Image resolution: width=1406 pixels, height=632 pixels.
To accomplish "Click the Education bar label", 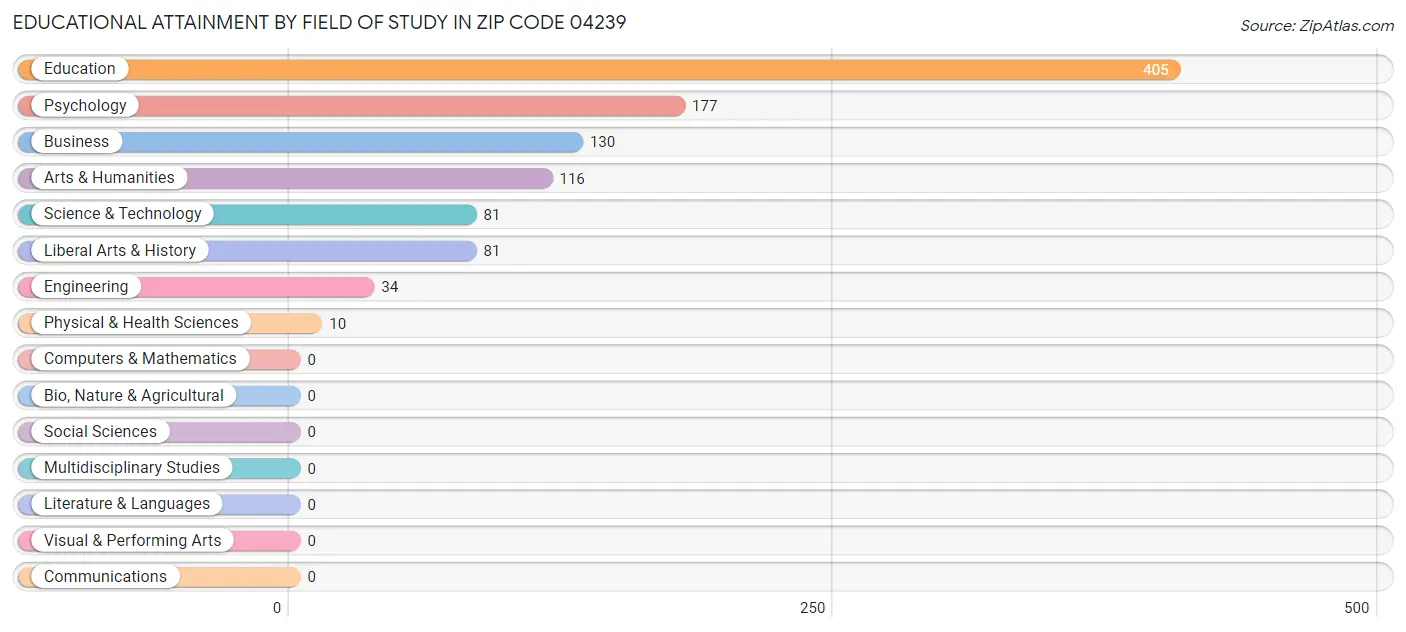I will [80, 69].
